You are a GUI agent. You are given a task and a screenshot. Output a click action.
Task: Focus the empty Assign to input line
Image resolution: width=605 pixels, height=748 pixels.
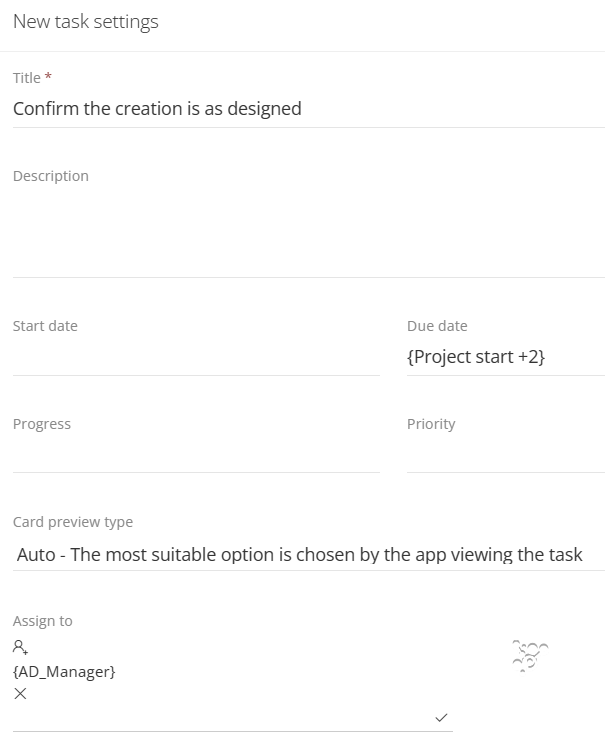point(222,718)
